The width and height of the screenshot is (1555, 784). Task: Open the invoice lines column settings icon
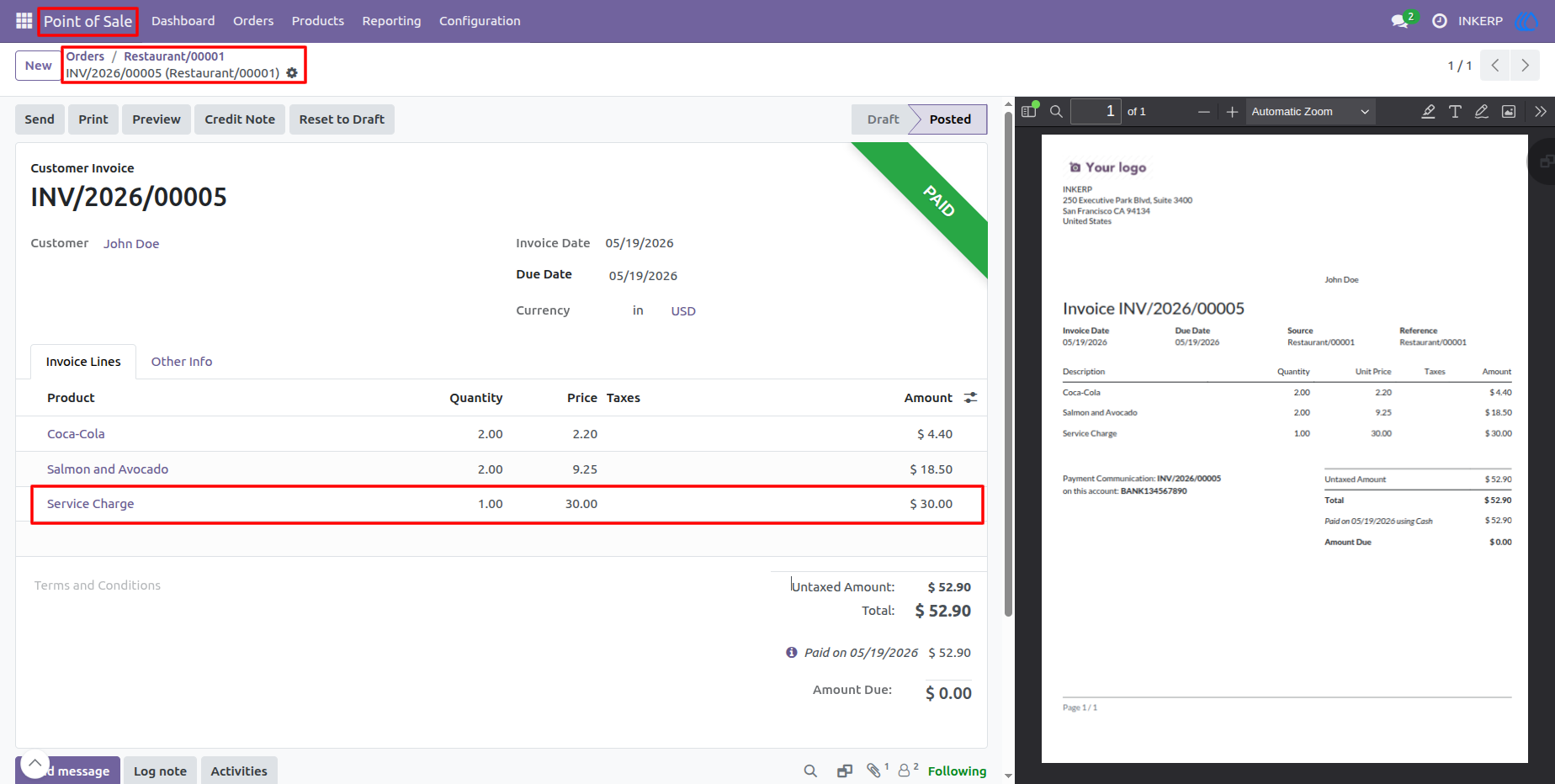[x=970, y=398]
